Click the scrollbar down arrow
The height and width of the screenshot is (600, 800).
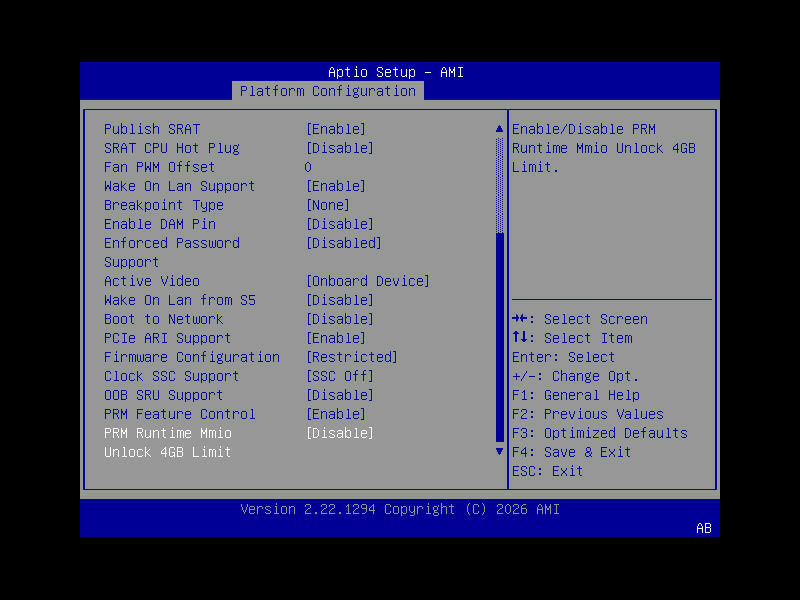pyautogui.click(x=499, y=452)
